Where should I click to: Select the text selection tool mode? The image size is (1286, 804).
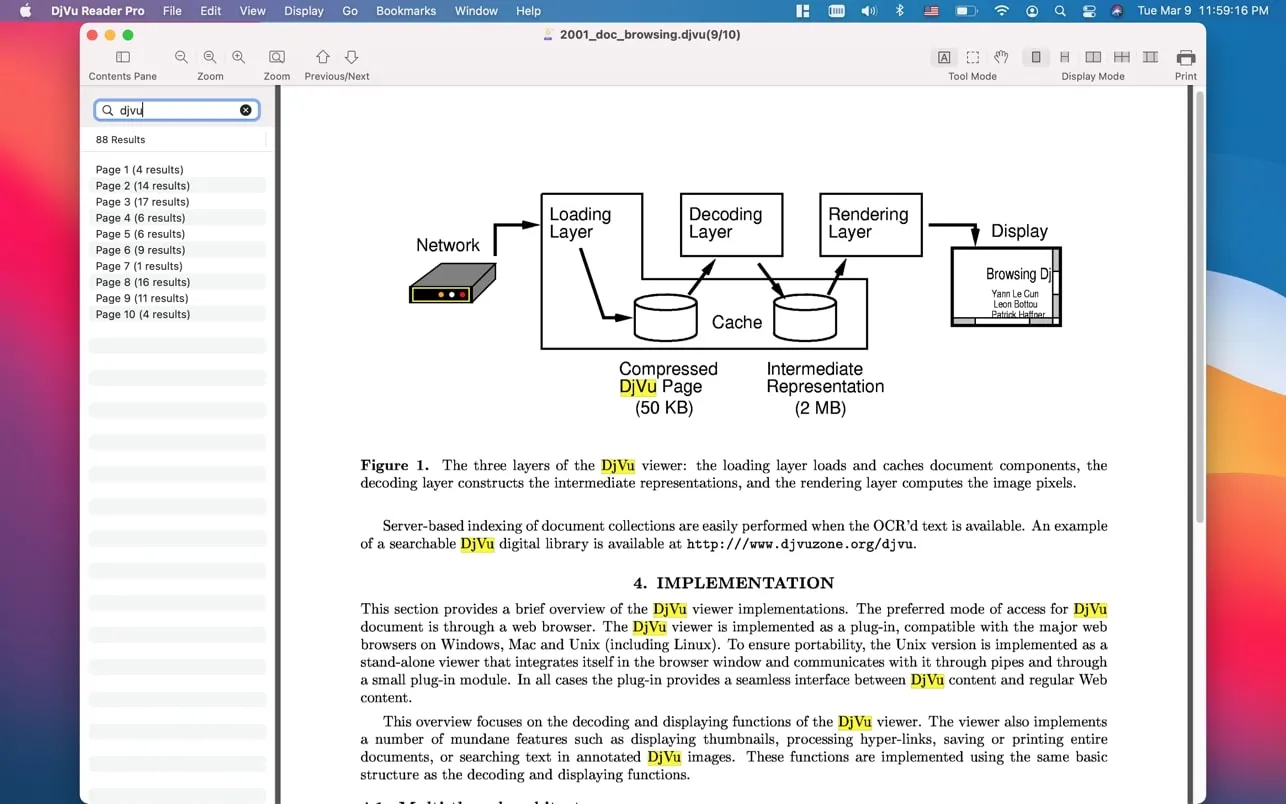click(943, 58)
